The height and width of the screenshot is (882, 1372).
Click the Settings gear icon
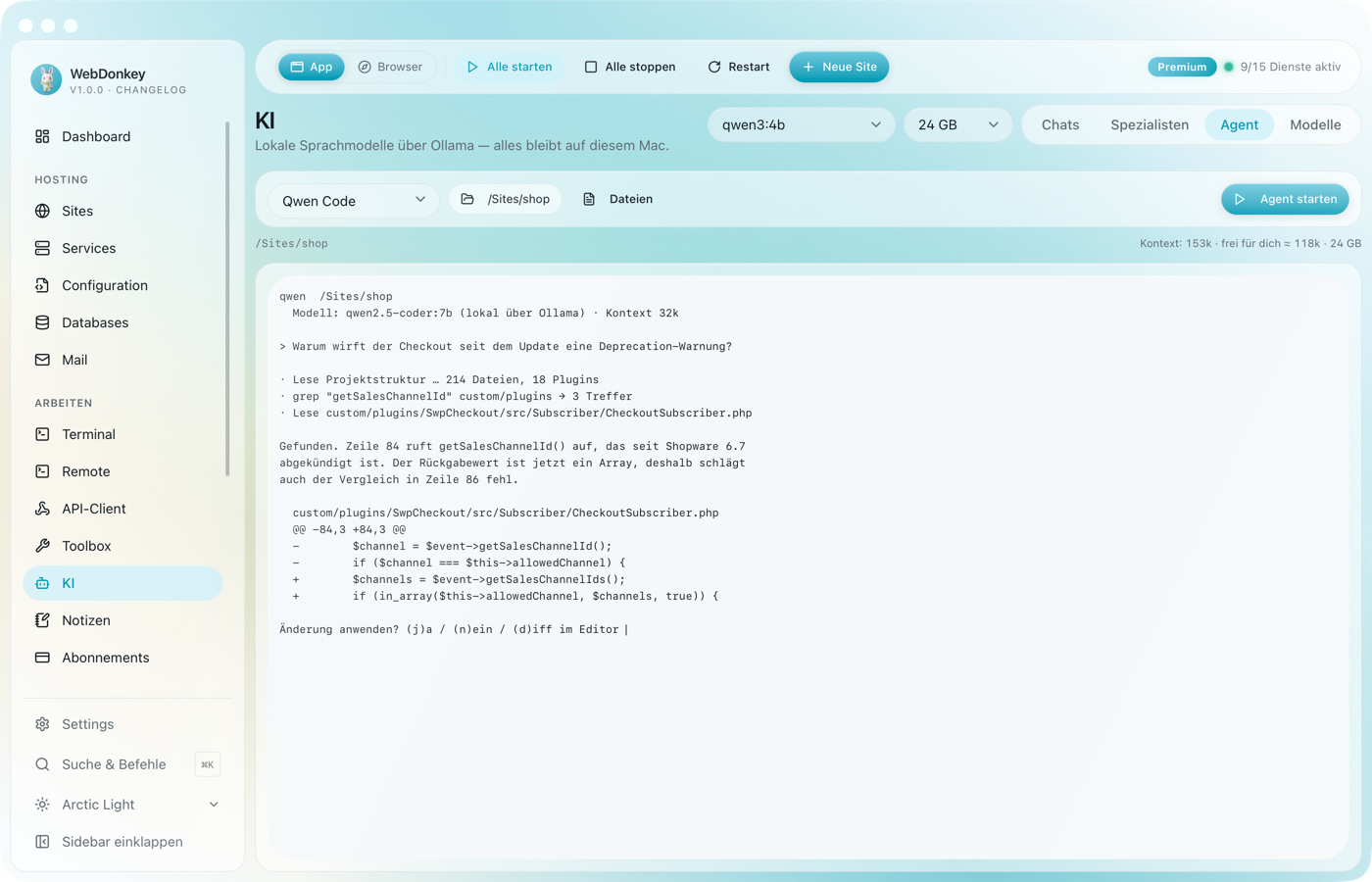42,724
